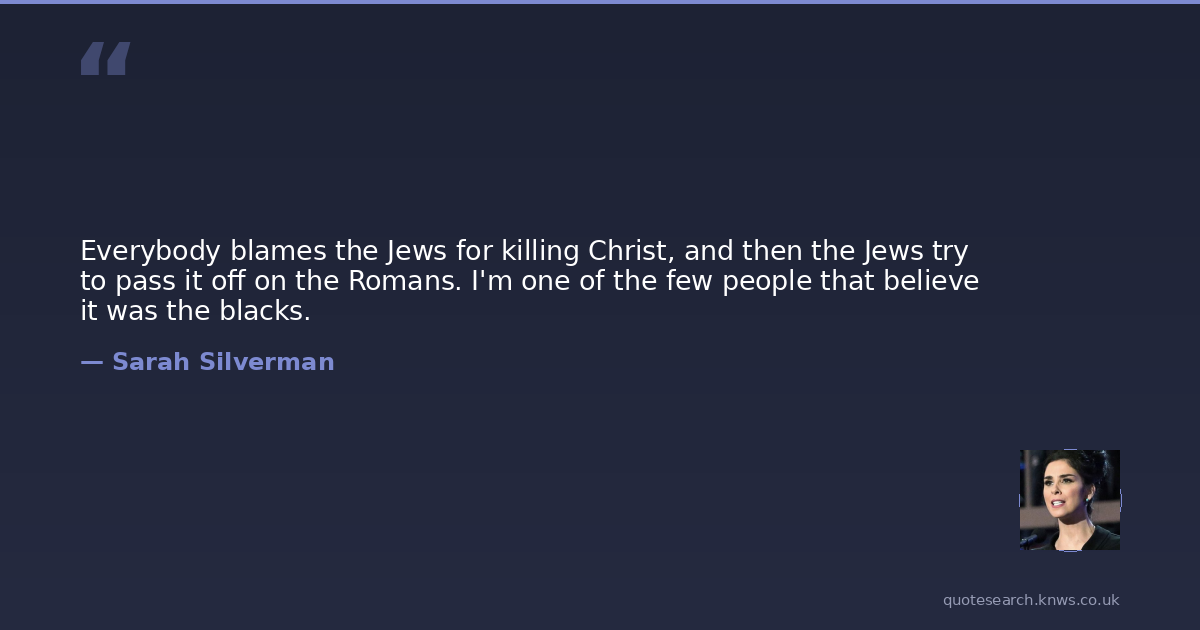Click the final line "it was the blacks."
Screen dimensions: 1200x630
(x=195, y=311)
